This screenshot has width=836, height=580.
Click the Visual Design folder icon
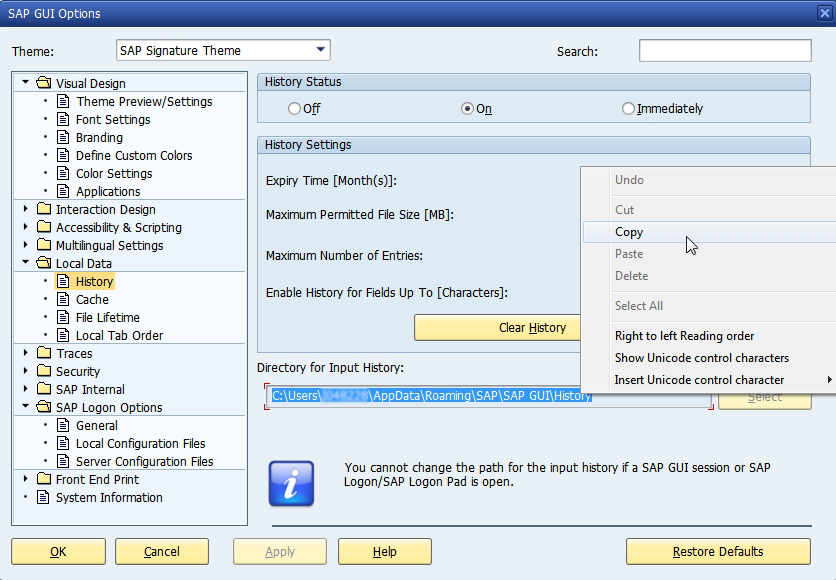click(44, 83)
